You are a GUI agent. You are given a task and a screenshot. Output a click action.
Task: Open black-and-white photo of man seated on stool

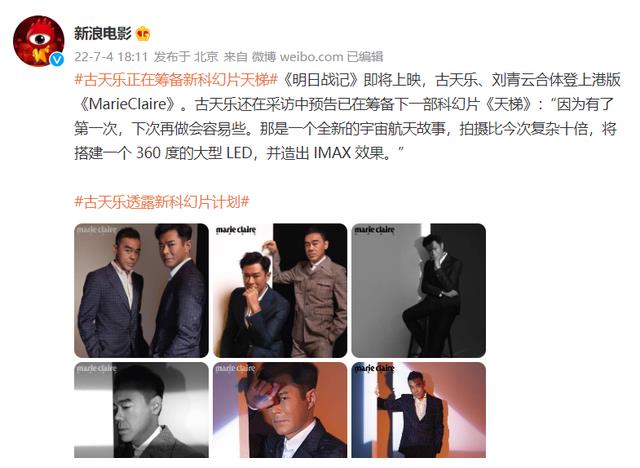(x=418, y=291)
